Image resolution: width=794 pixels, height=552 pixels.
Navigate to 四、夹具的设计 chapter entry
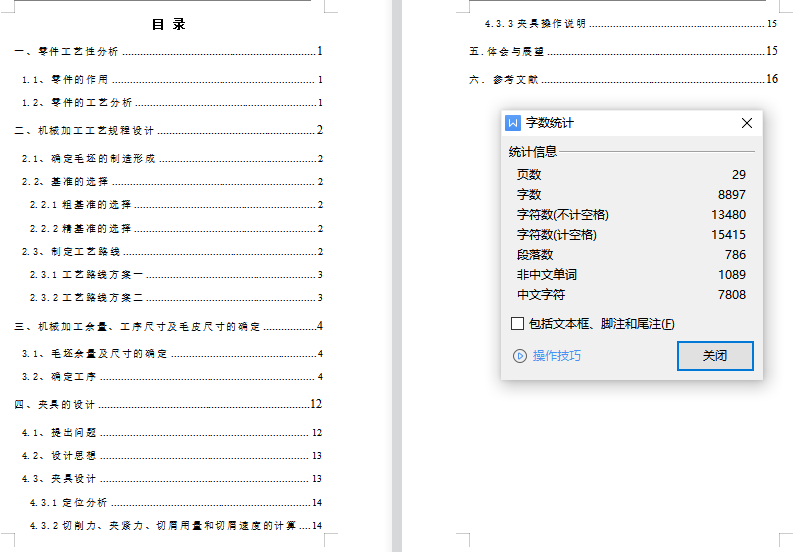point(55,405)
